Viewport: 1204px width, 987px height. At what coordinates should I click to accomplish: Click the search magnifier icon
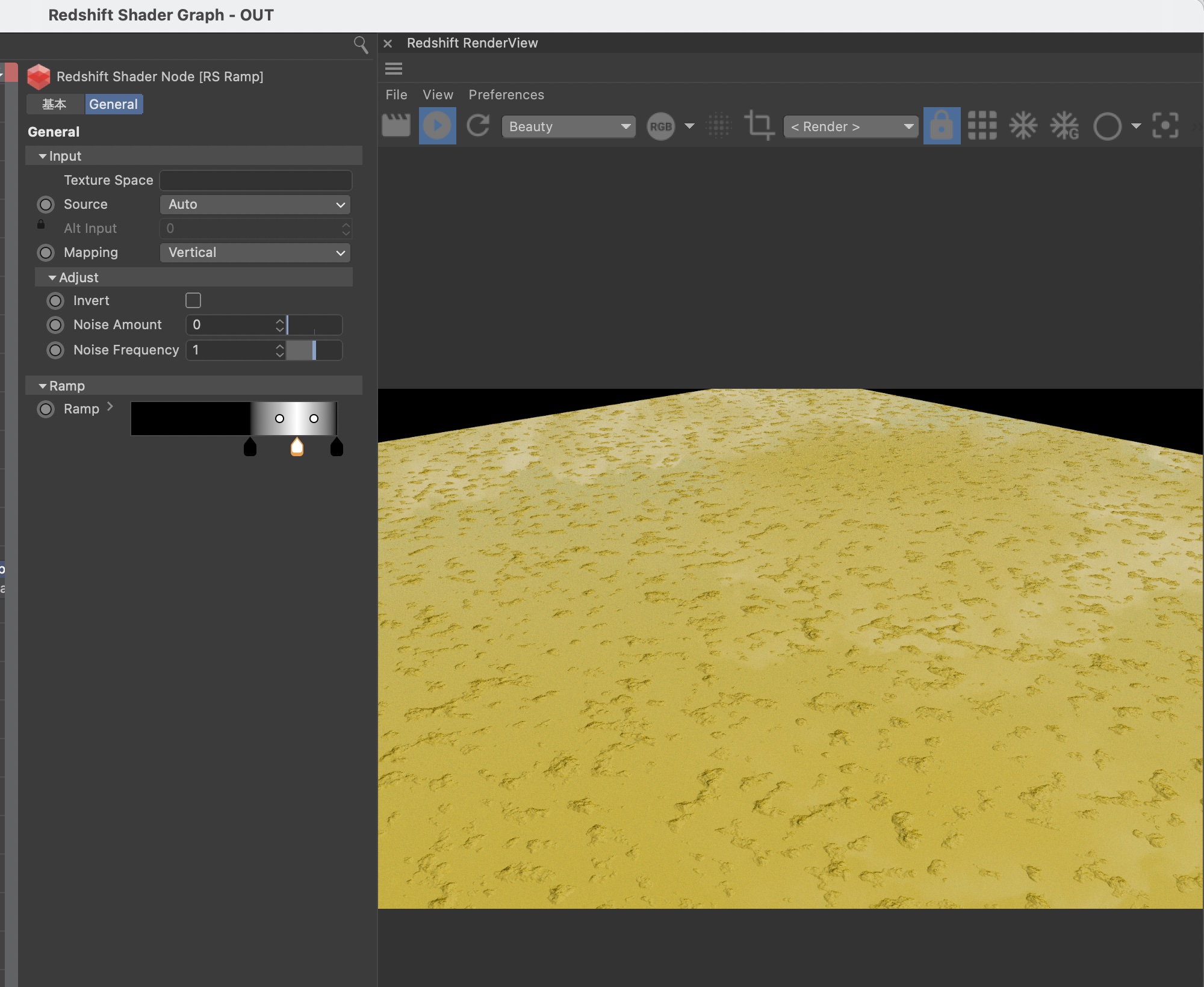tap(361, 45)
